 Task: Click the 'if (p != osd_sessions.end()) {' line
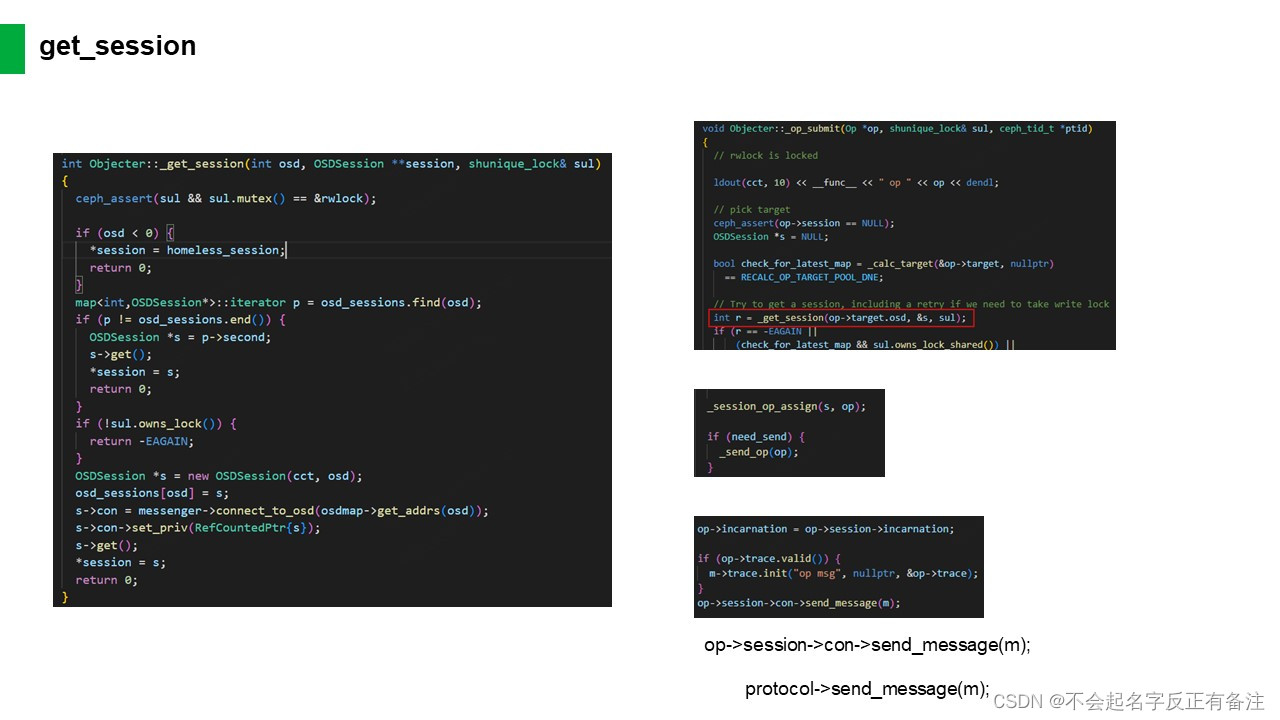[x=181, y=319]
